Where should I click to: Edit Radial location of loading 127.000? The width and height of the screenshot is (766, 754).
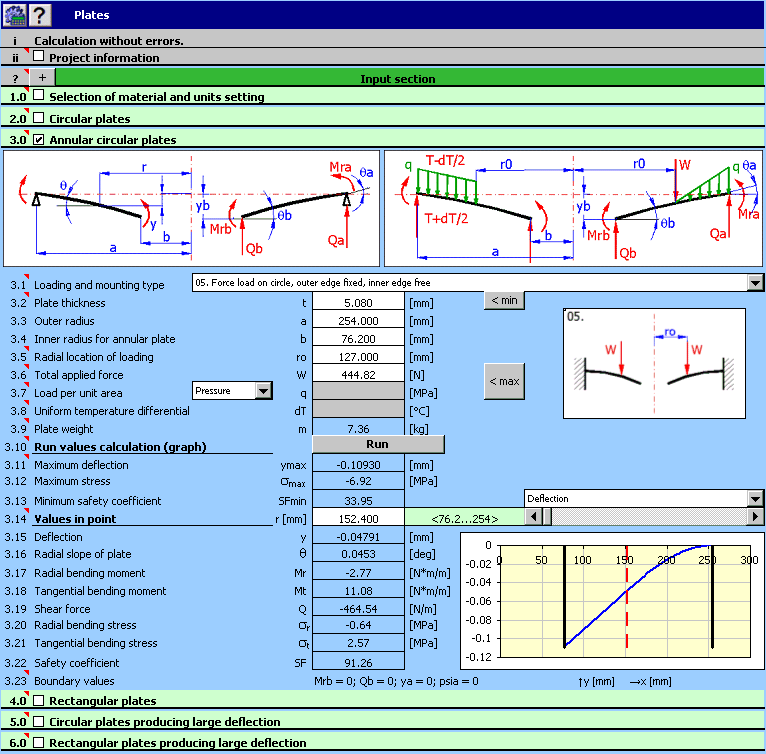click(x=358, y=357)
